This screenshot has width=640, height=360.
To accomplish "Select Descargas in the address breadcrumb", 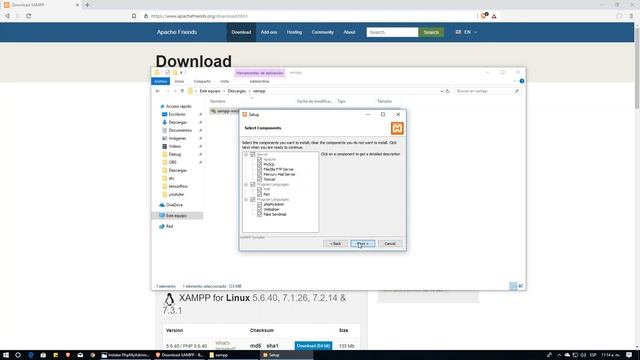I will [x=237, y=91].
